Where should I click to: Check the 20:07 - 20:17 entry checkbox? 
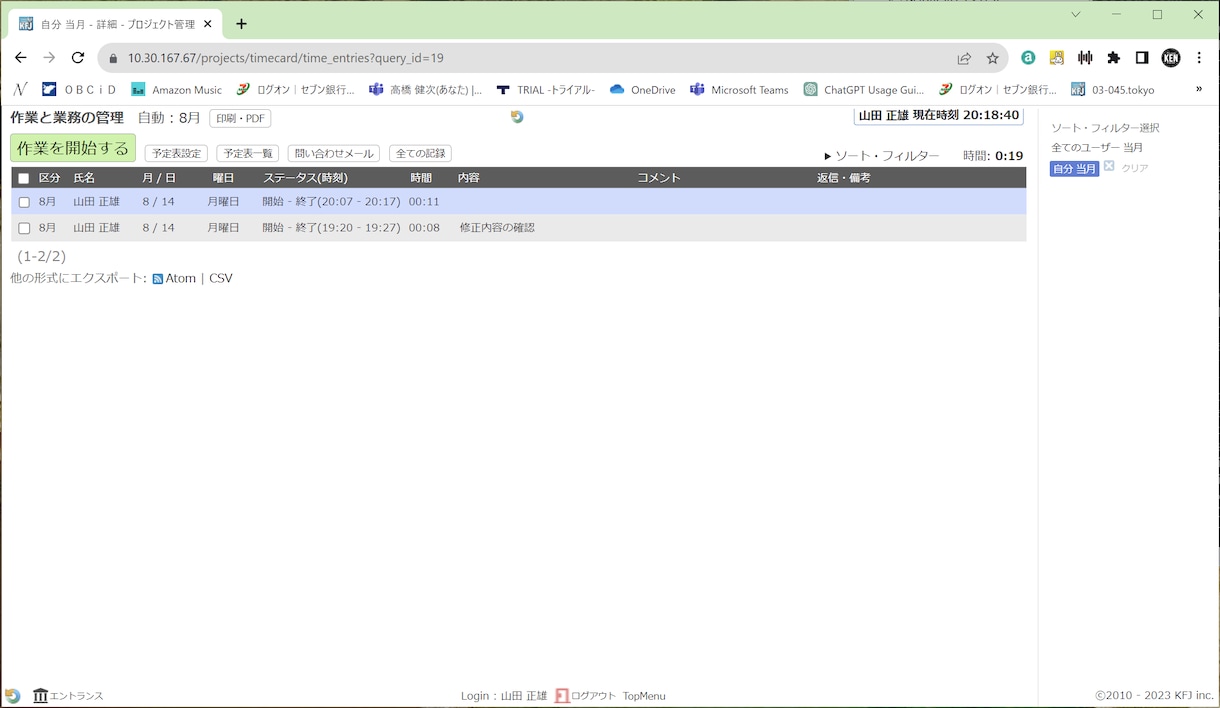click(x=24, y=202)
